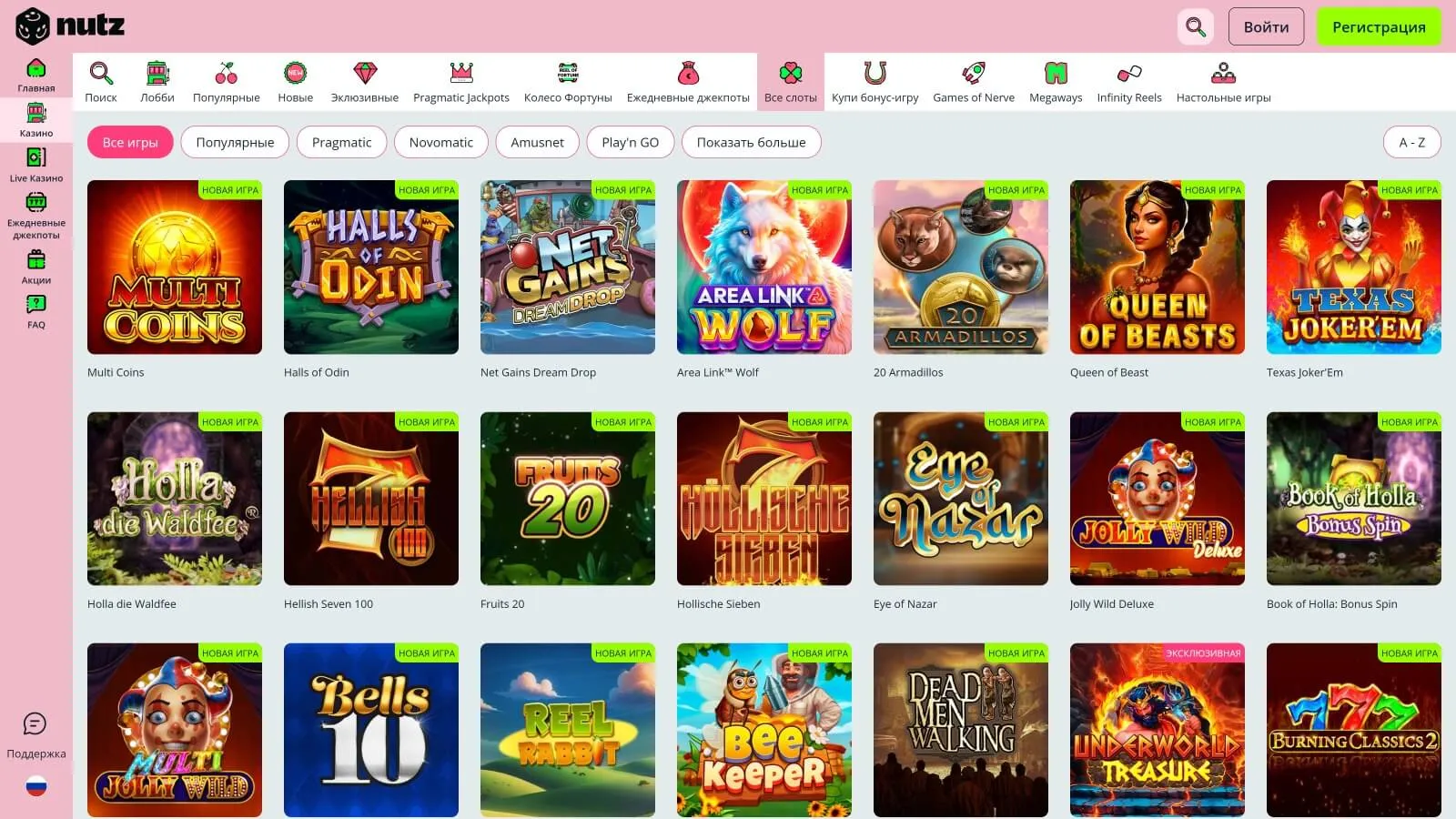Image resolution: width=1456 pixels, height=819 pixels.
Task: Expand providers with Показать больше
Action: point(751,142)
